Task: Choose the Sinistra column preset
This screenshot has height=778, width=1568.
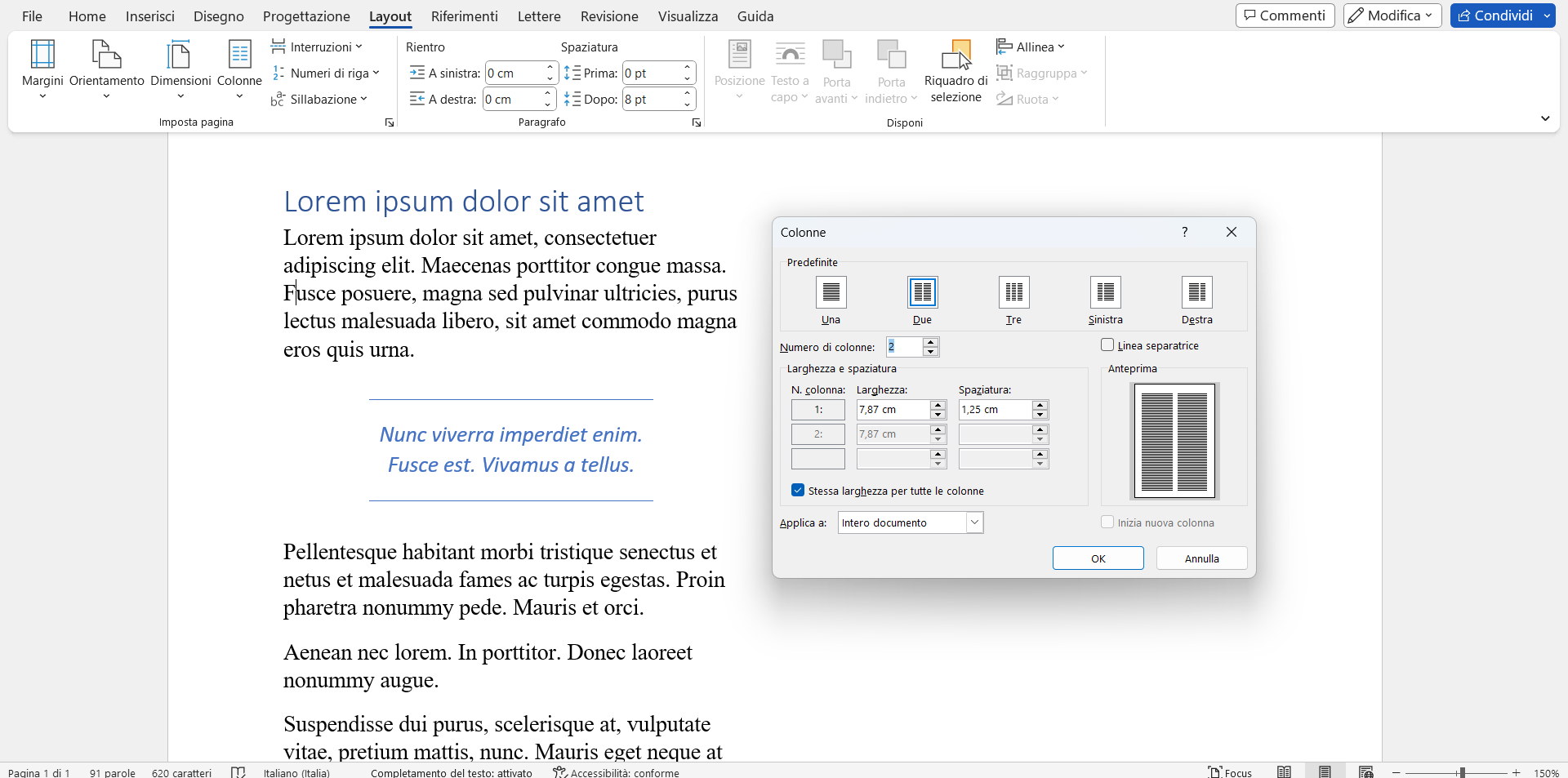Action: [x=1105, y=293]
